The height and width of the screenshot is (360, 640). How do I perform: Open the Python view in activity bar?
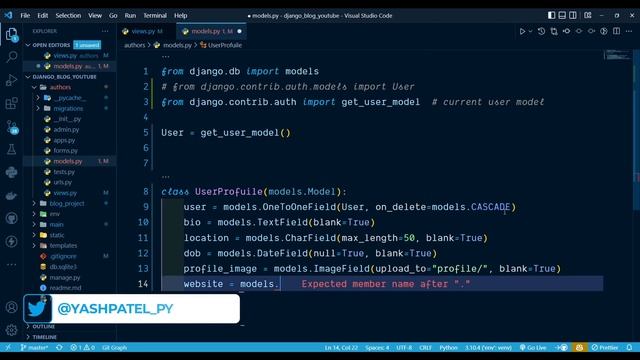(11, 172)
